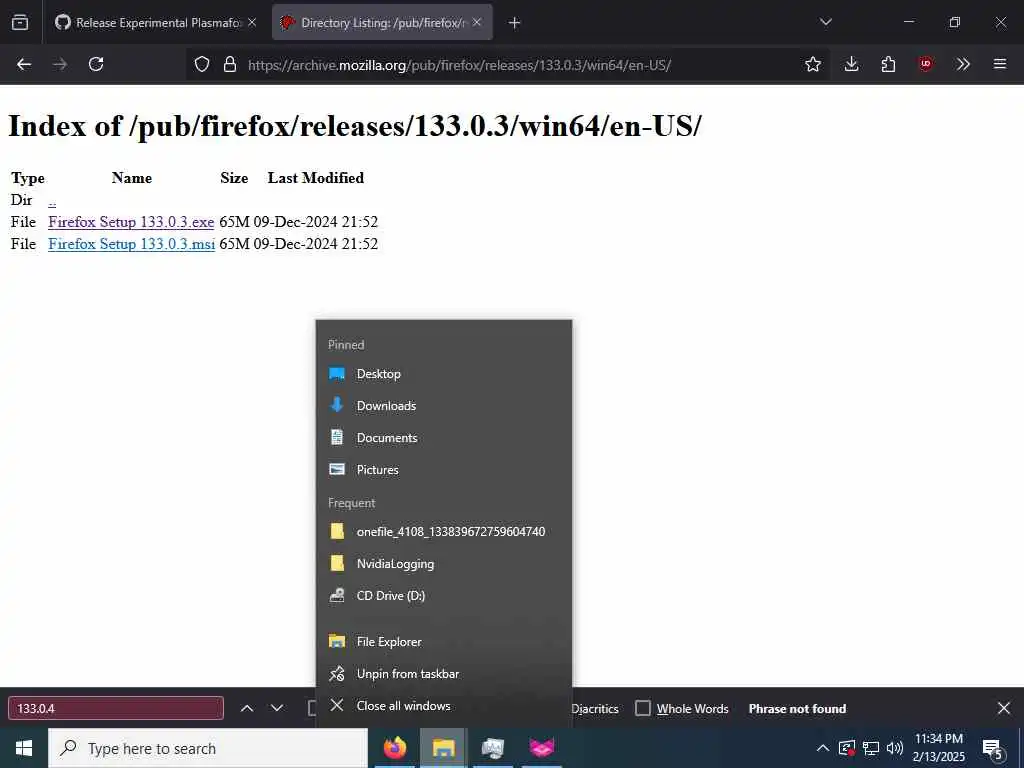Open pinned Desktop in jump list
The image size is (1024, 768).
(x=444, y=374)
